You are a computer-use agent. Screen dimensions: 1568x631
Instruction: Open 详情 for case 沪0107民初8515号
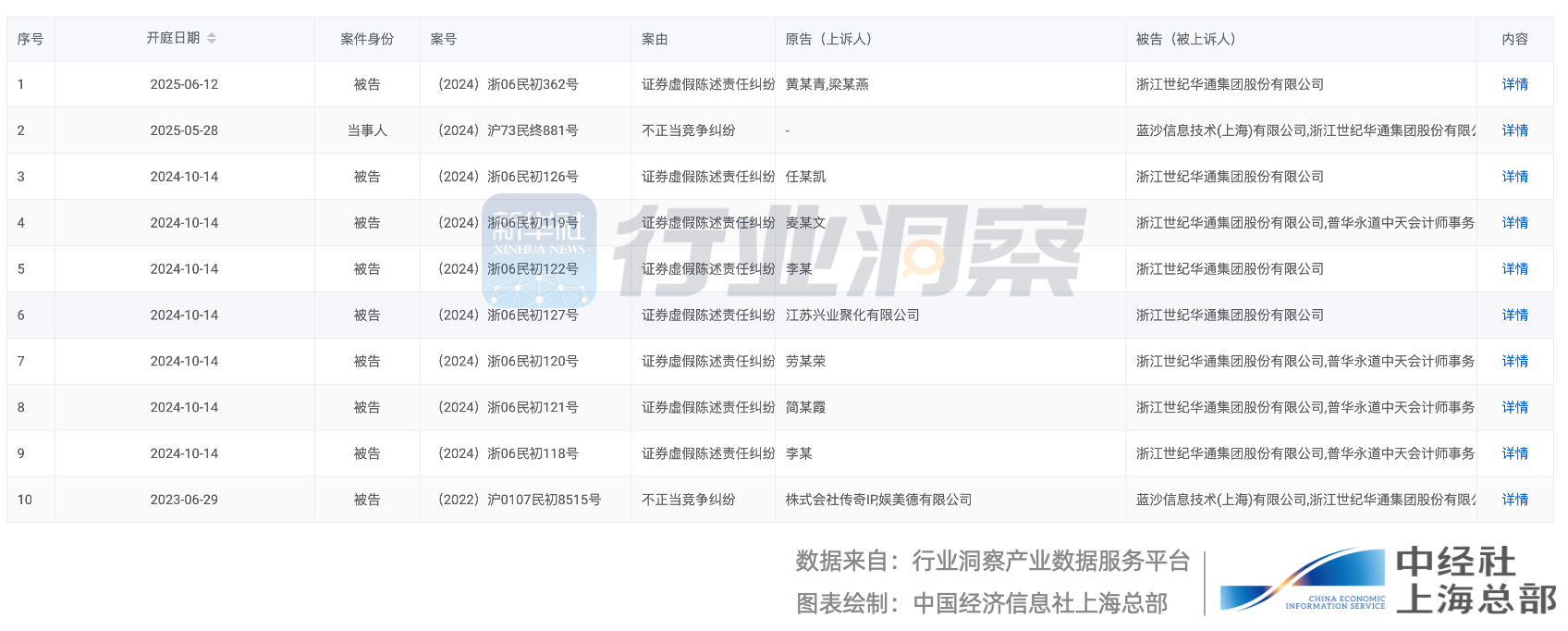coord(1514,500)
